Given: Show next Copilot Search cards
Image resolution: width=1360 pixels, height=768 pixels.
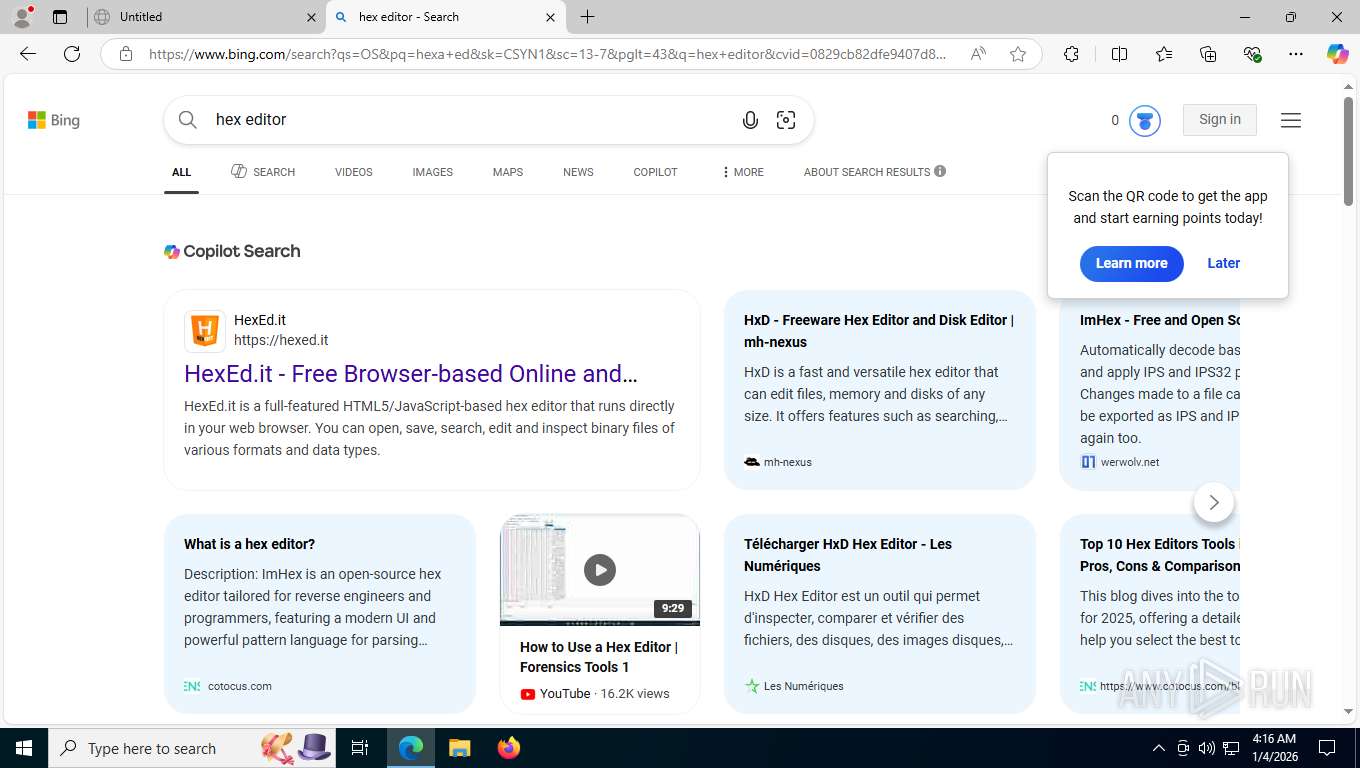Looking at the screenshot, I should coord(1214,502).
